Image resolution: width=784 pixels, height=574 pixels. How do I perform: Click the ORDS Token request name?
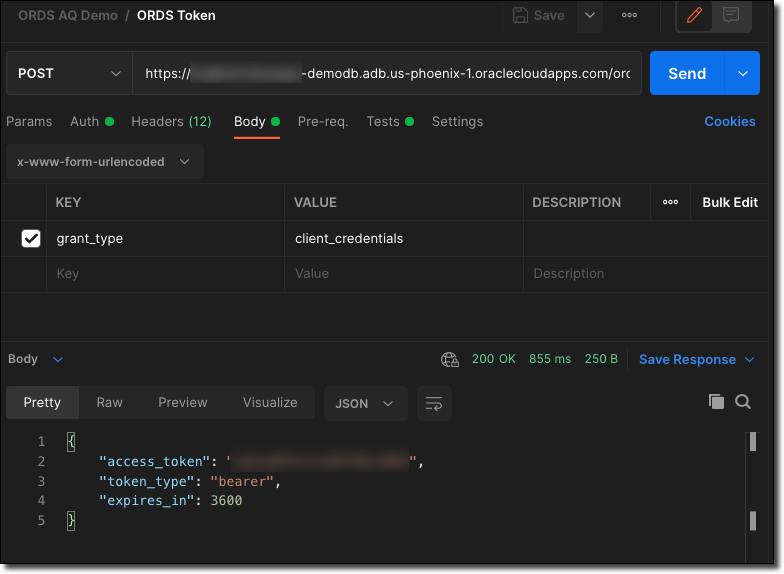(x=176, y=16)
